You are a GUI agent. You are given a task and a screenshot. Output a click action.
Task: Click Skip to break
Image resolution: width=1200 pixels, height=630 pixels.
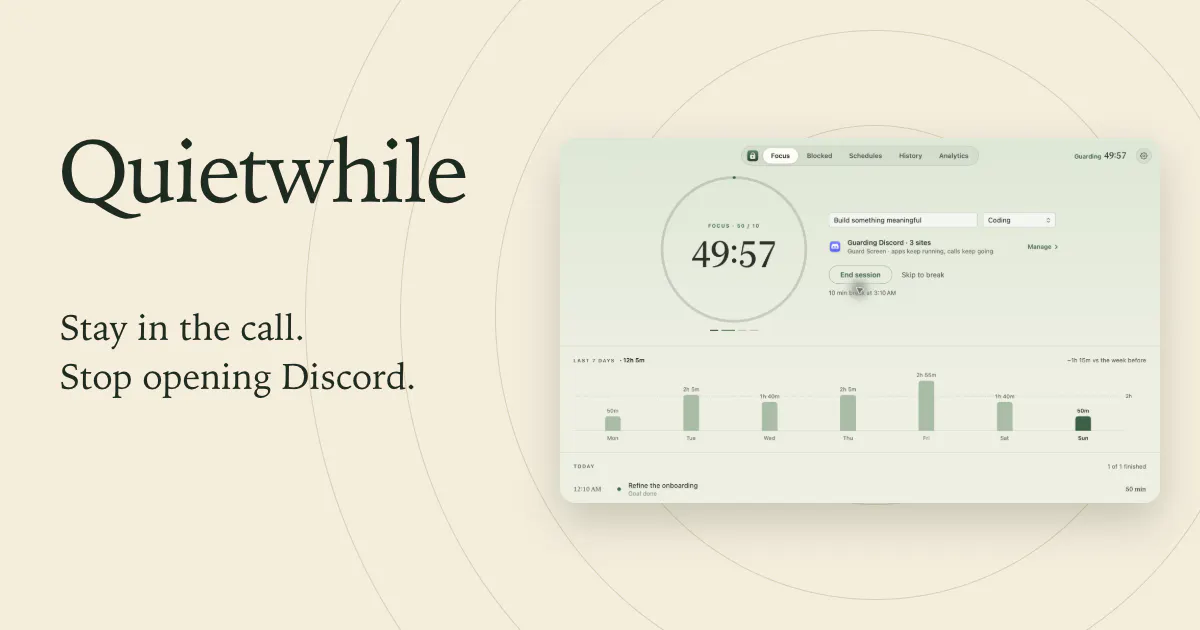(x=922, y=275)
